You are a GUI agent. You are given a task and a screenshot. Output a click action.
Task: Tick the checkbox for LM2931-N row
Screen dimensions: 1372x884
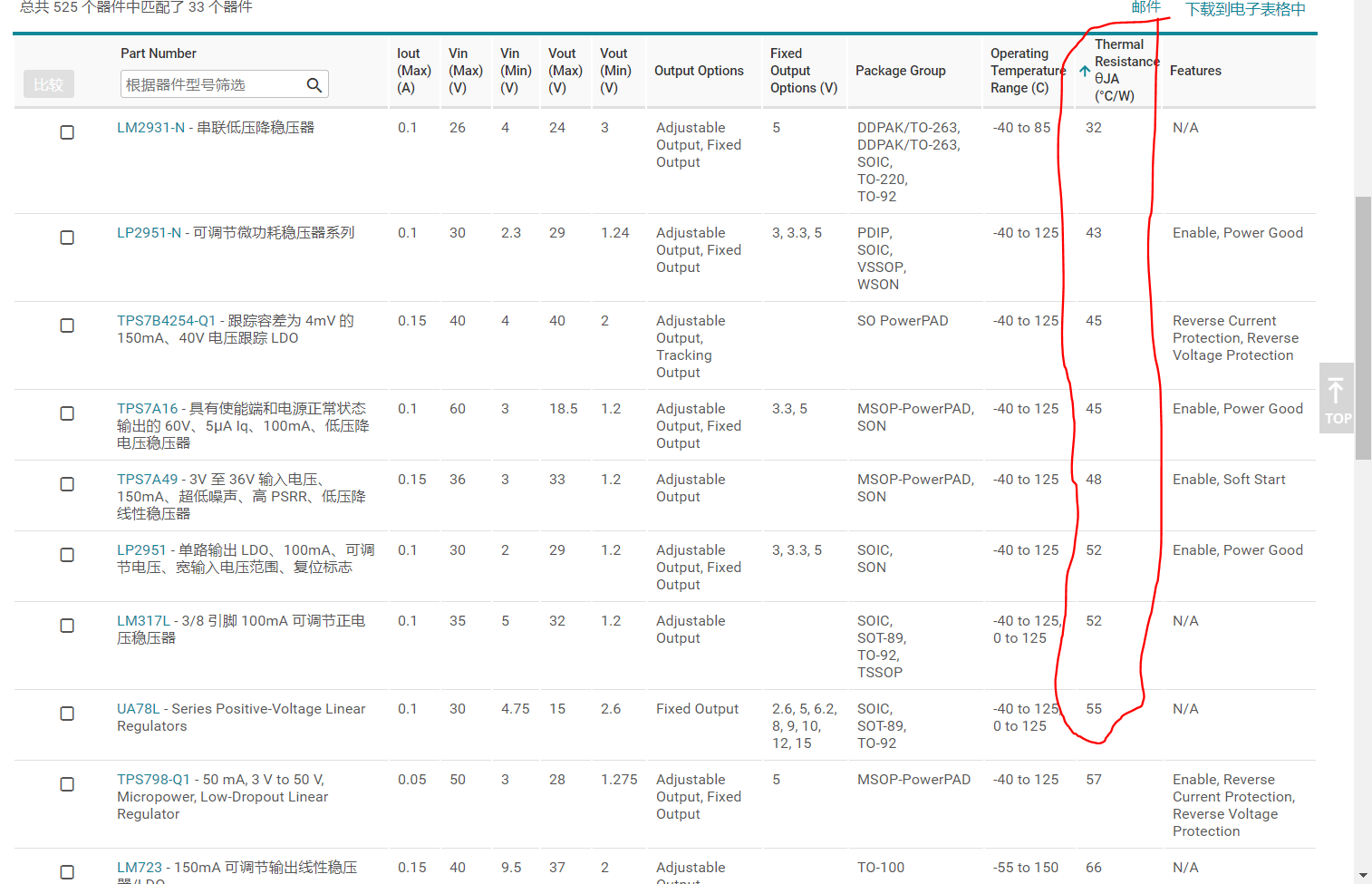[67, 132]
